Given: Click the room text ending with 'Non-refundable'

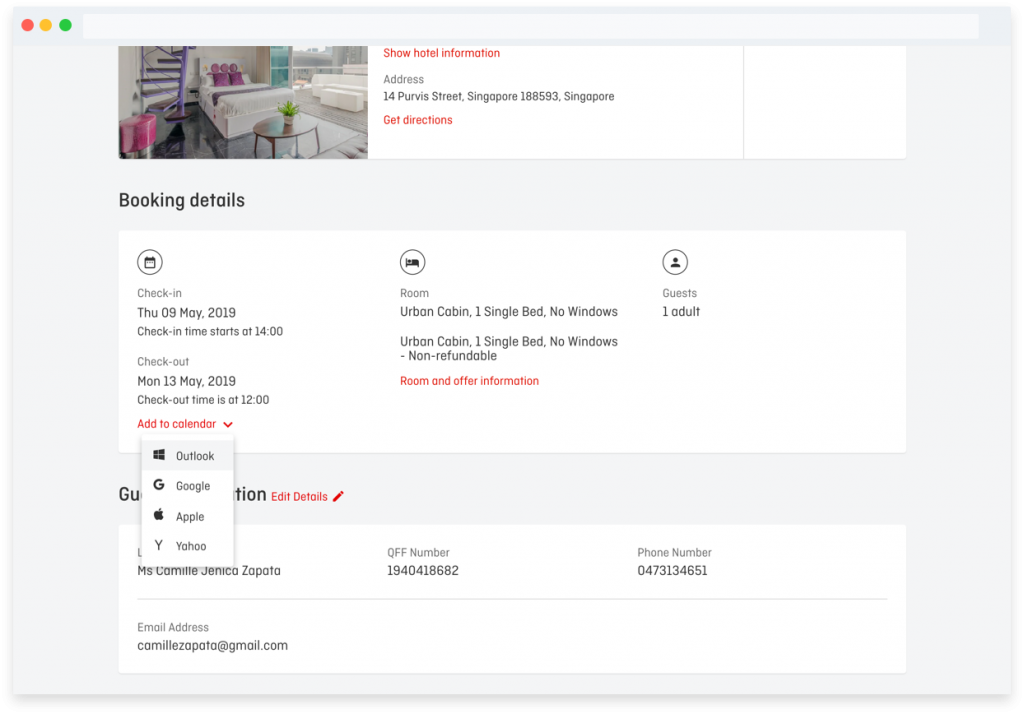Looking at the screenshot, I should coord(509,349).
